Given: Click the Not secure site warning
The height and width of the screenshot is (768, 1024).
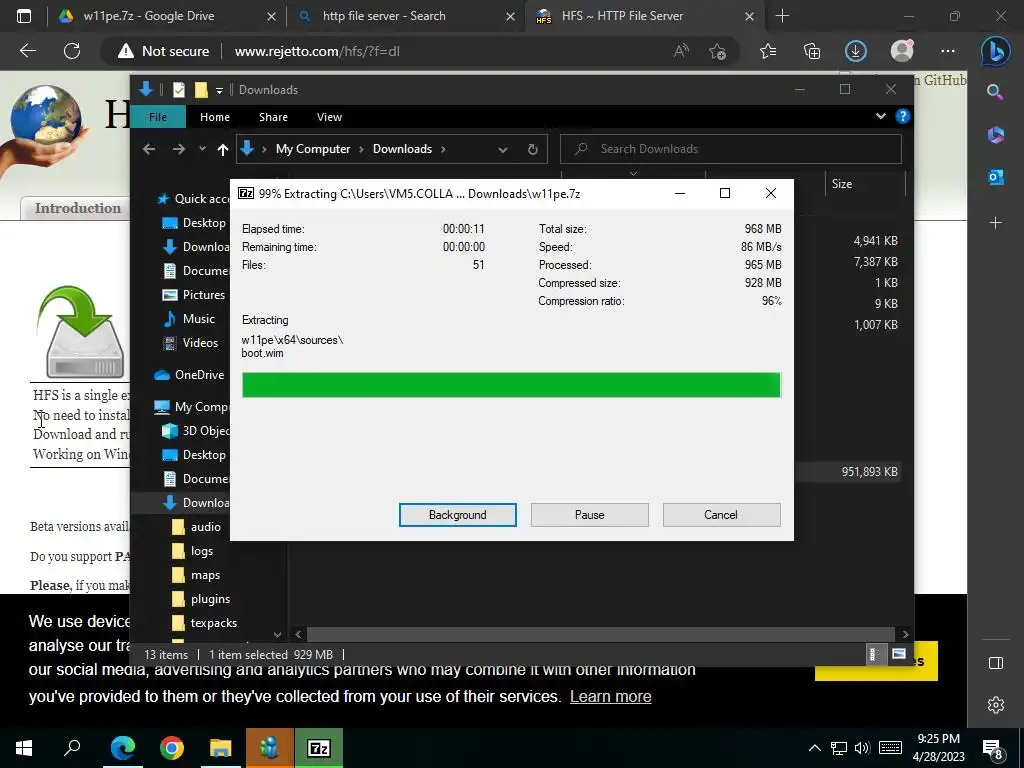Looking at the screenshot, I should click(x=163, y=51).
